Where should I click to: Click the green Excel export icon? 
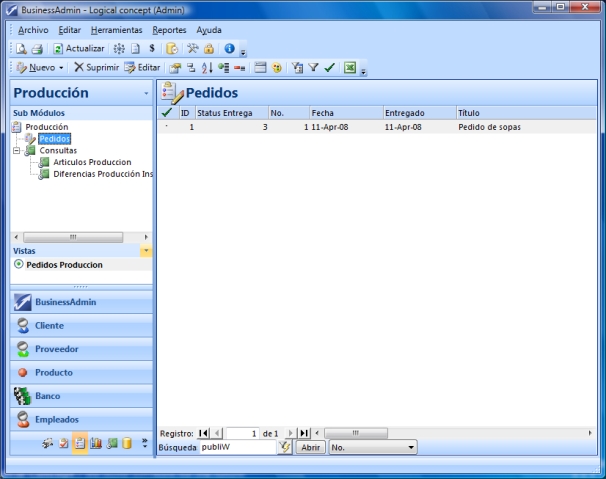[350, 67]
